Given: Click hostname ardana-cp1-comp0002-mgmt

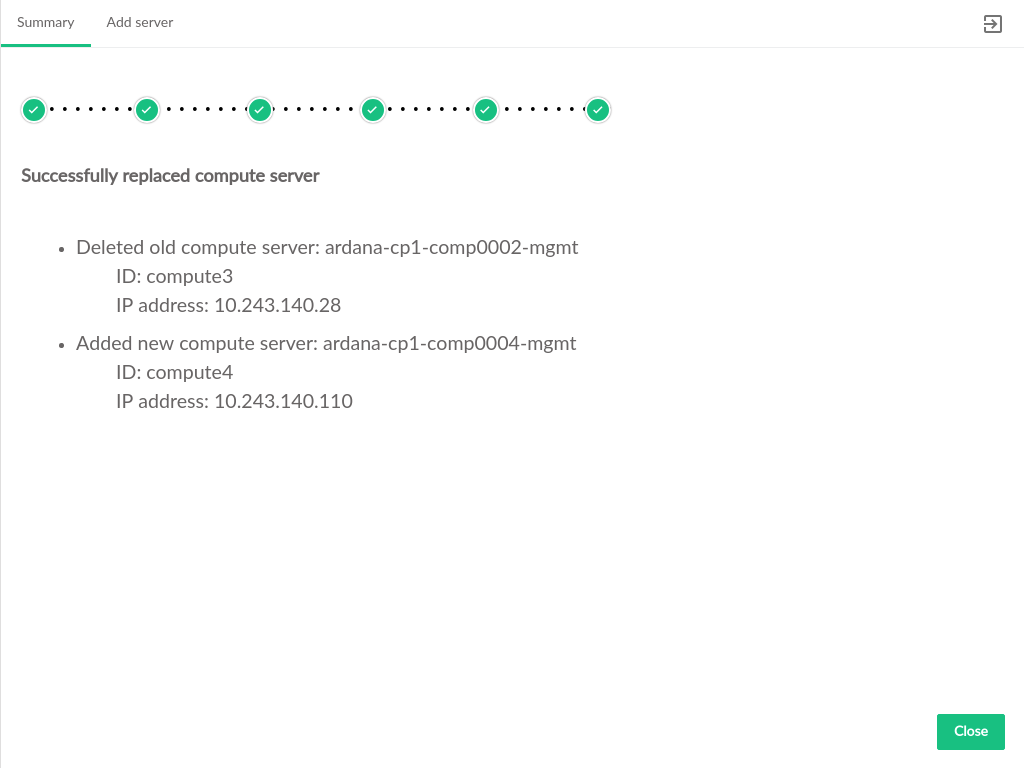Looking at the screenshot, I should (451, 247).
